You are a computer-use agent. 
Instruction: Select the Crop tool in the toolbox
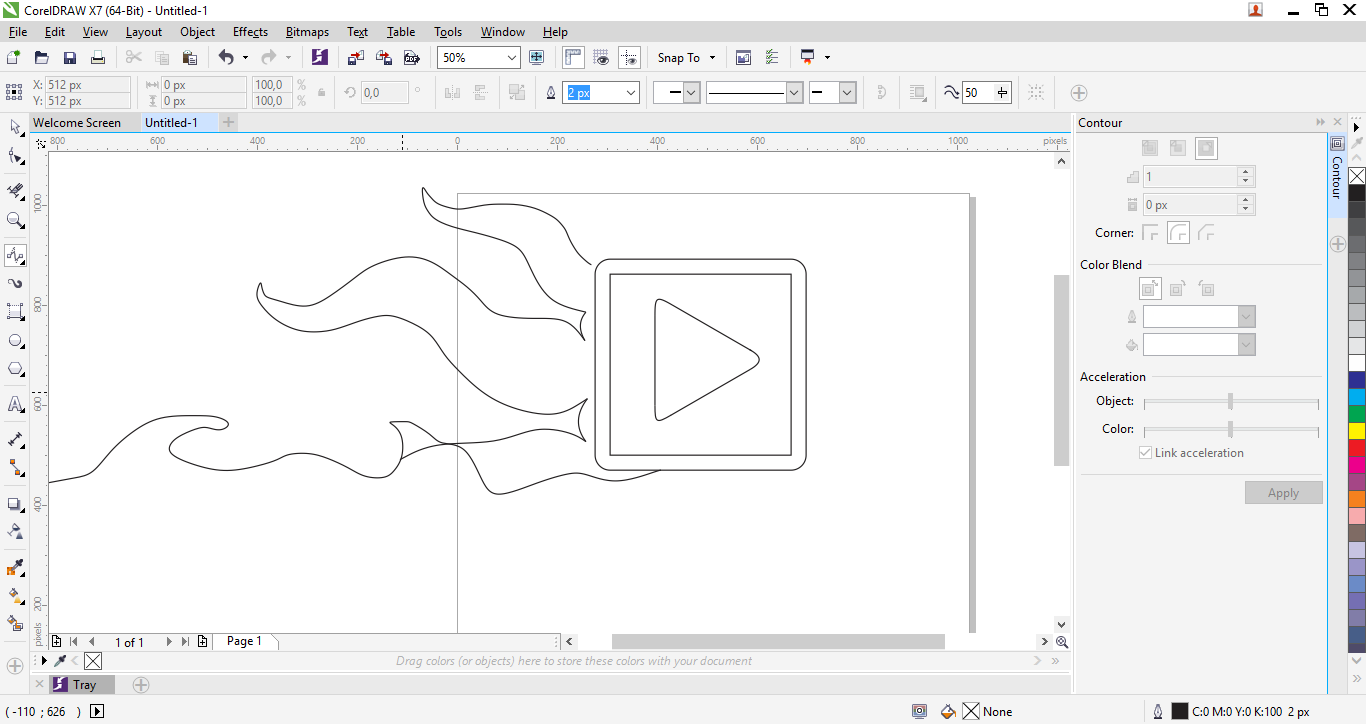15,190
